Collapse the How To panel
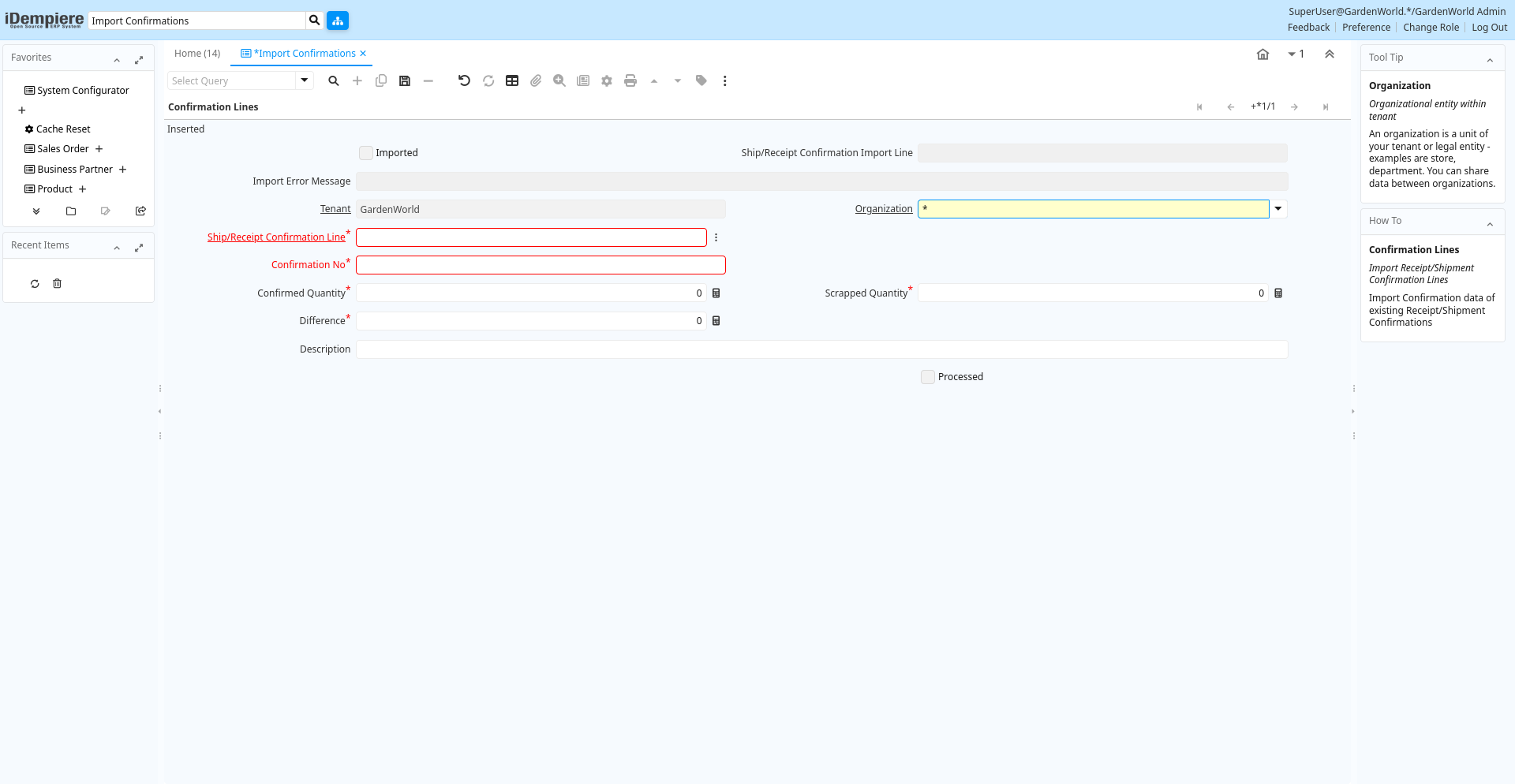 point(1490,223)
